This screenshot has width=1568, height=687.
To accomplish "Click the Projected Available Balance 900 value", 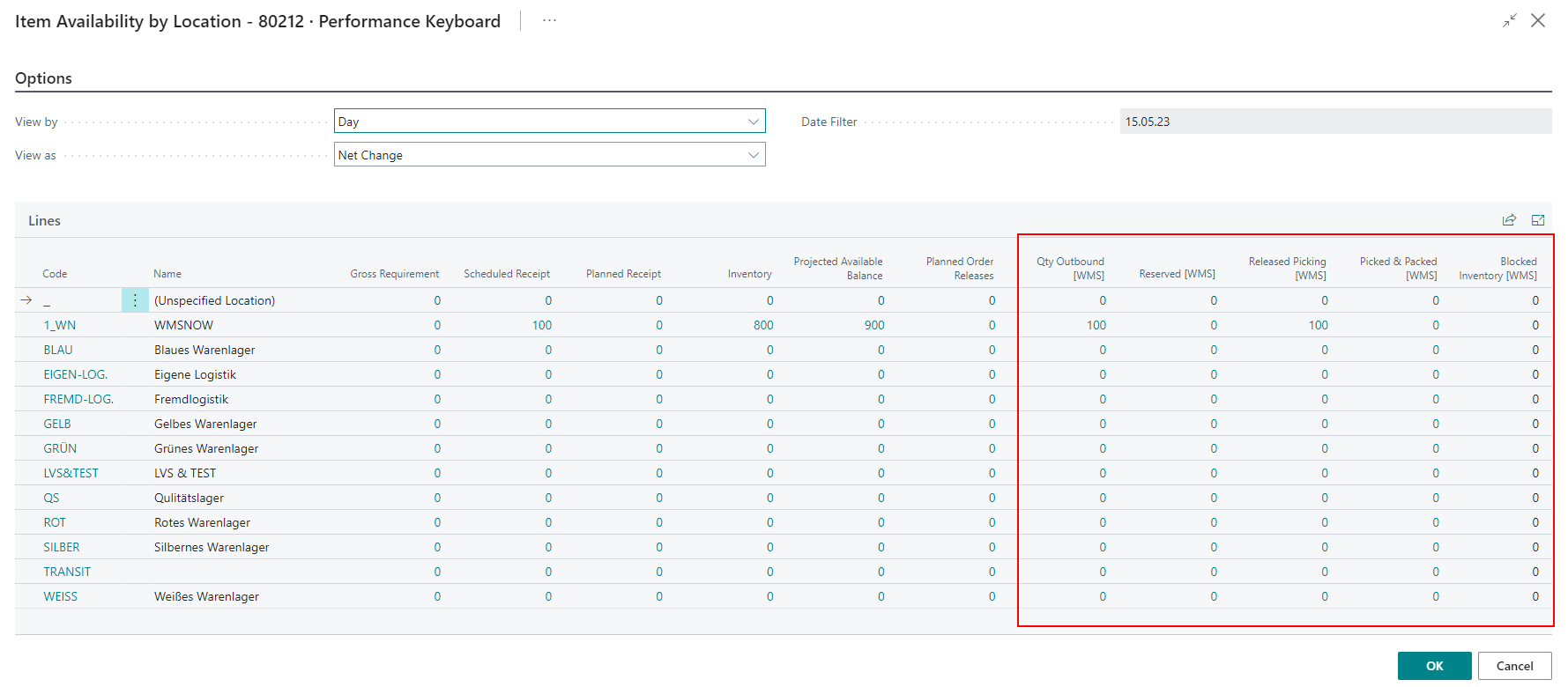I will pyautogui.click(x=873, y=325).
